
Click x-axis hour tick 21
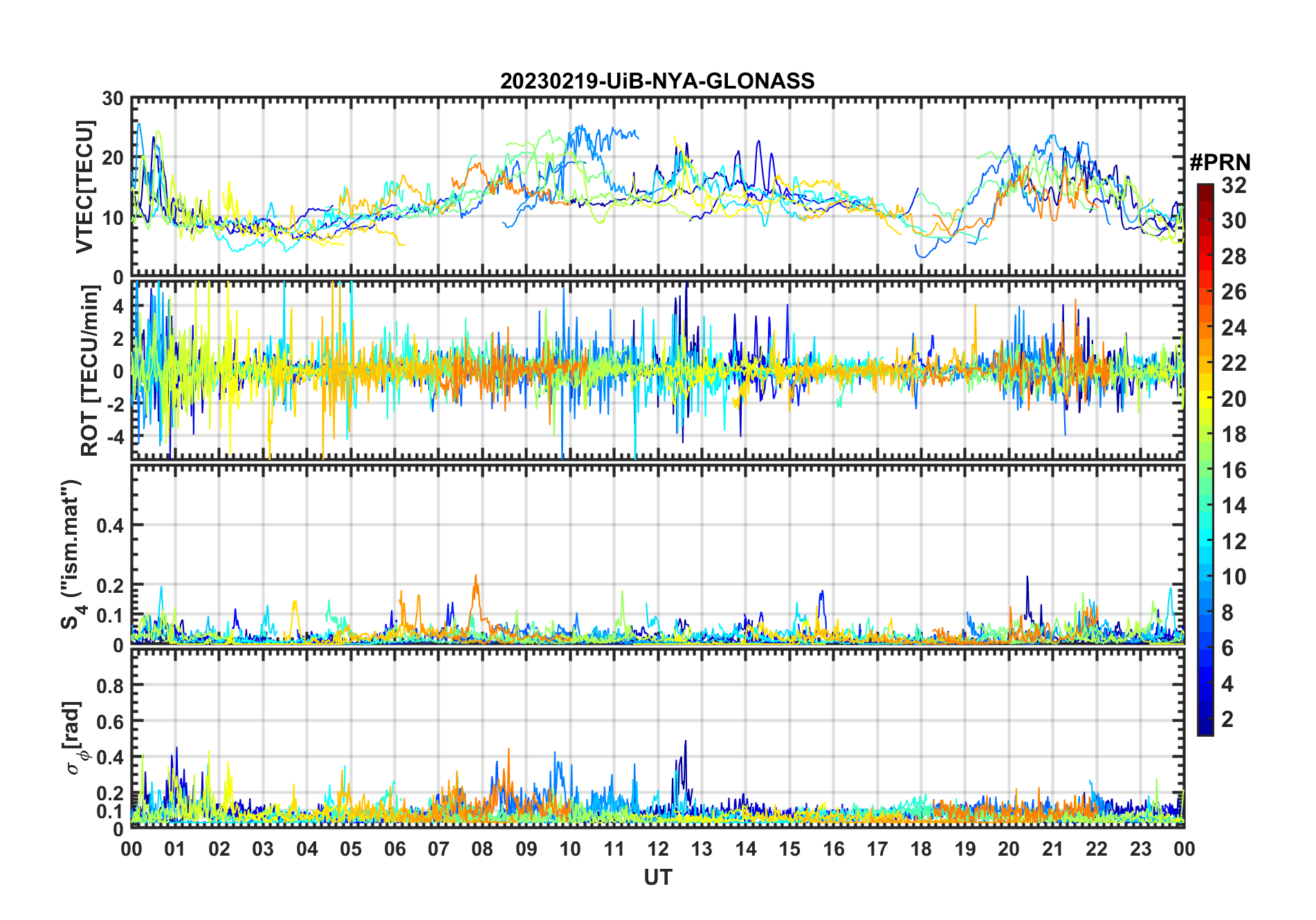coord(1053,849)
